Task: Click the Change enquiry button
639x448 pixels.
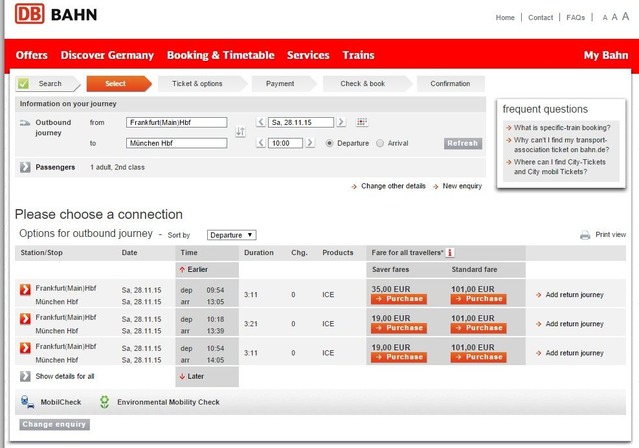Action: pyautogui.click(x=54, y=424)
